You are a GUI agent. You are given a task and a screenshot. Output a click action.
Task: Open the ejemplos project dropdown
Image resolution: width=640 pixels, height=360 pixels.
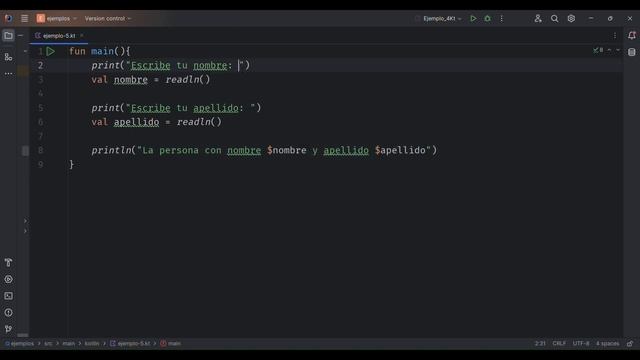(x=57, y=18)
